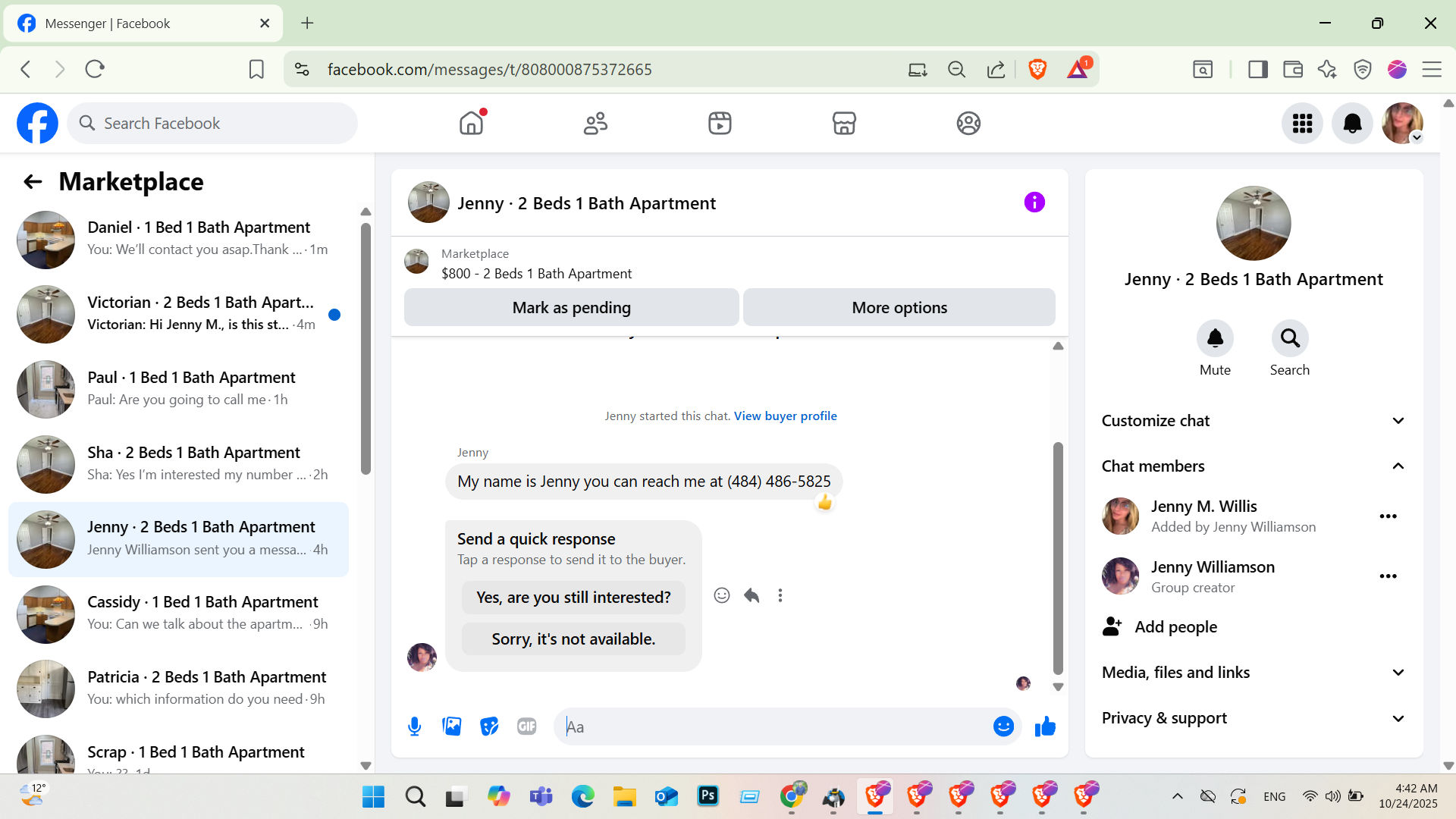Open Microsoft Edge from taskbar
The width and height of the screenshot is (1456, 819).
tap(582, 796)
